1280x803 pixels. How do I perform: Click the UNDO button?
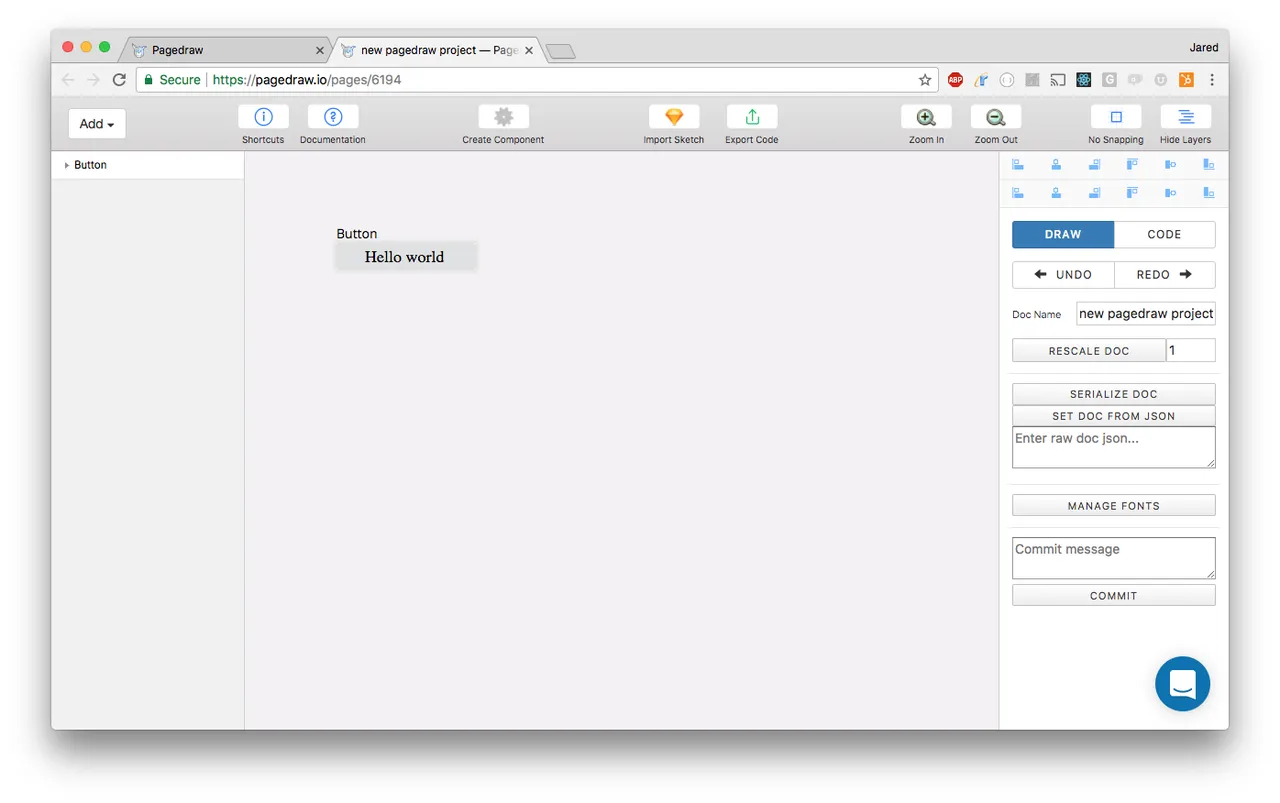(x=1063, y=274)
